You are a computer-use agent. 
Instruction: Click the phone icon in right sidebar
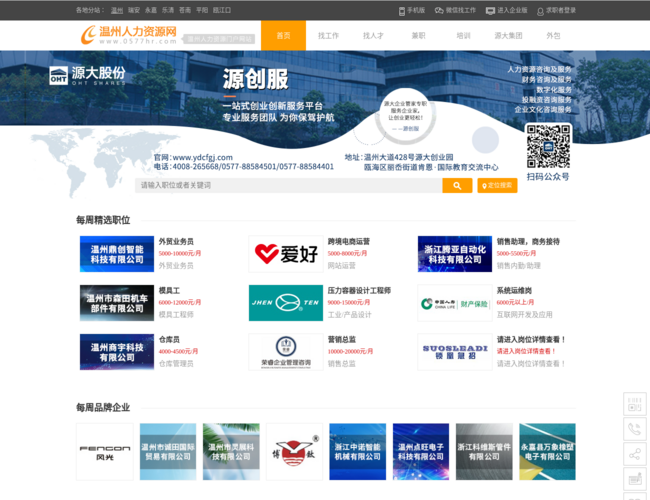click(634, 430)
